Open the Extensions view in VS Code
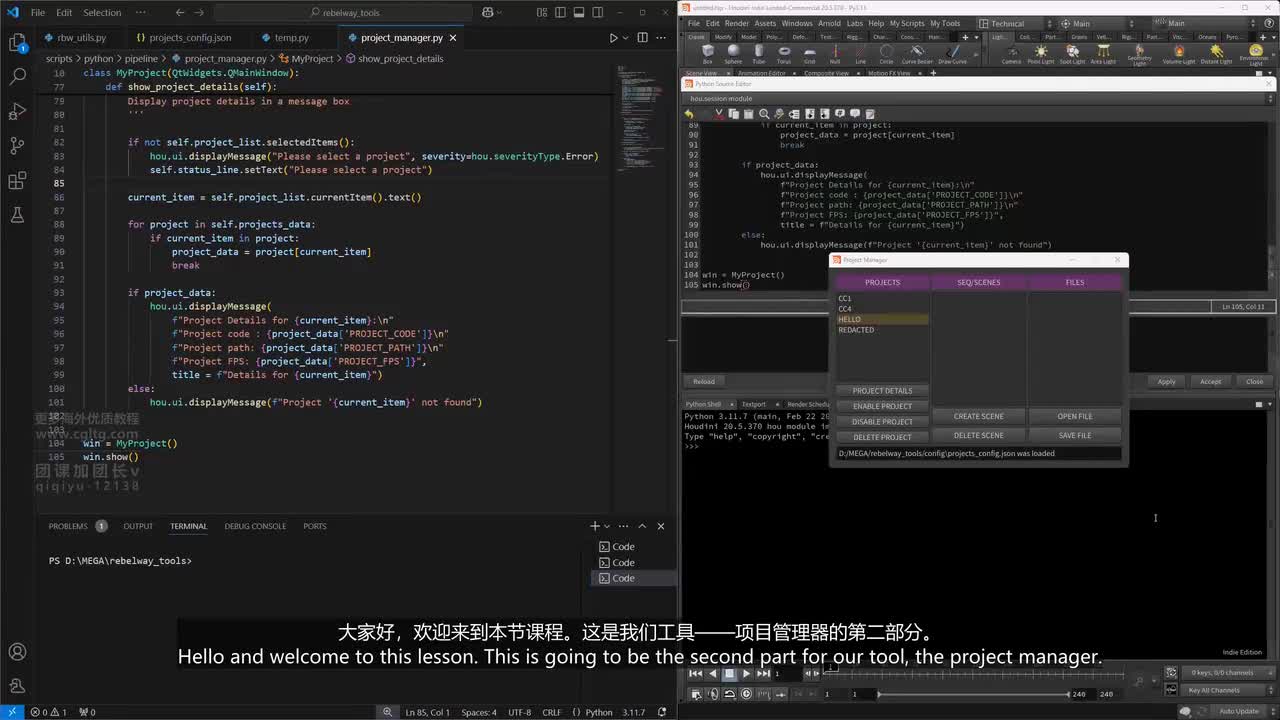Screen dimensions: 1280x720 point(17,181)
